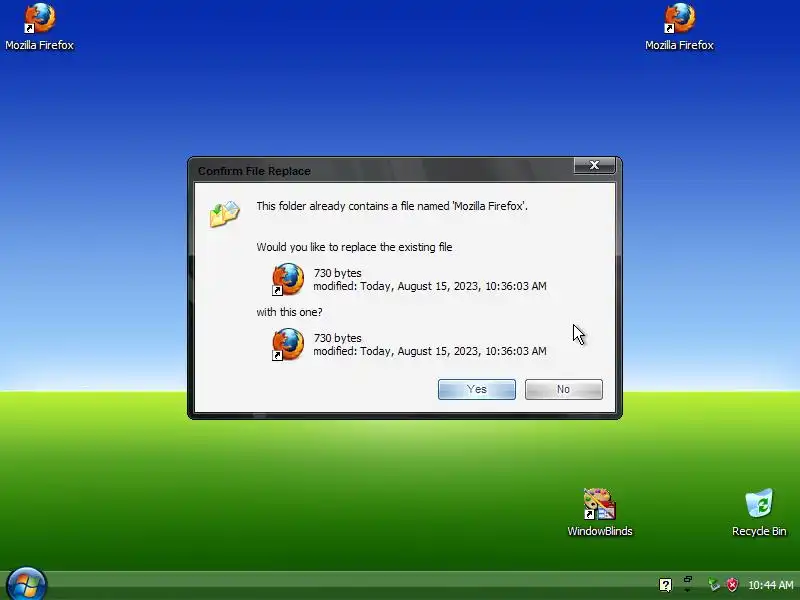
Task: Click the text "Would you like to replace the existing file"
Action: pos(354,247)
